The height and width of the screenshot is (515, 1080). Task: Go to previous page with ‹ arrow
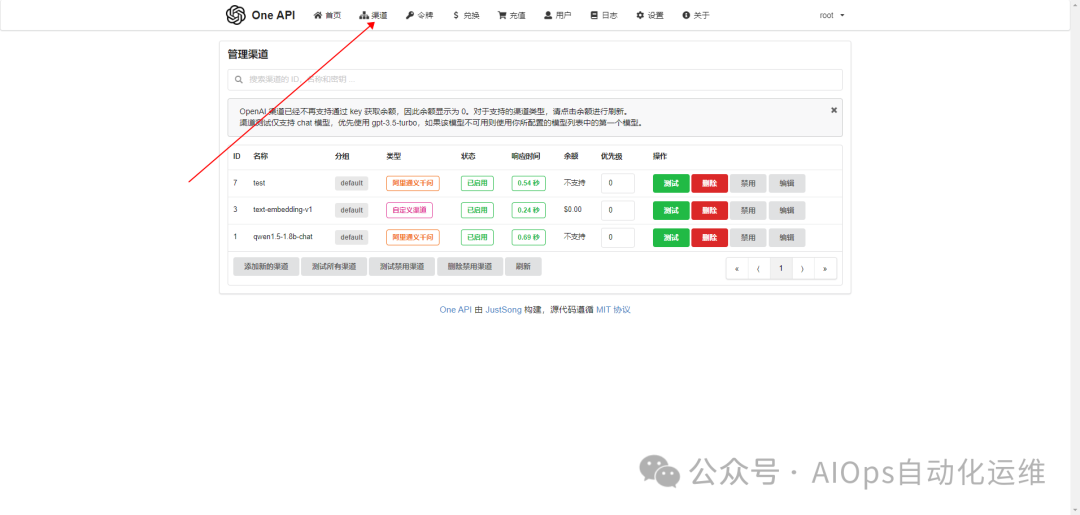[x=759, y=269]
